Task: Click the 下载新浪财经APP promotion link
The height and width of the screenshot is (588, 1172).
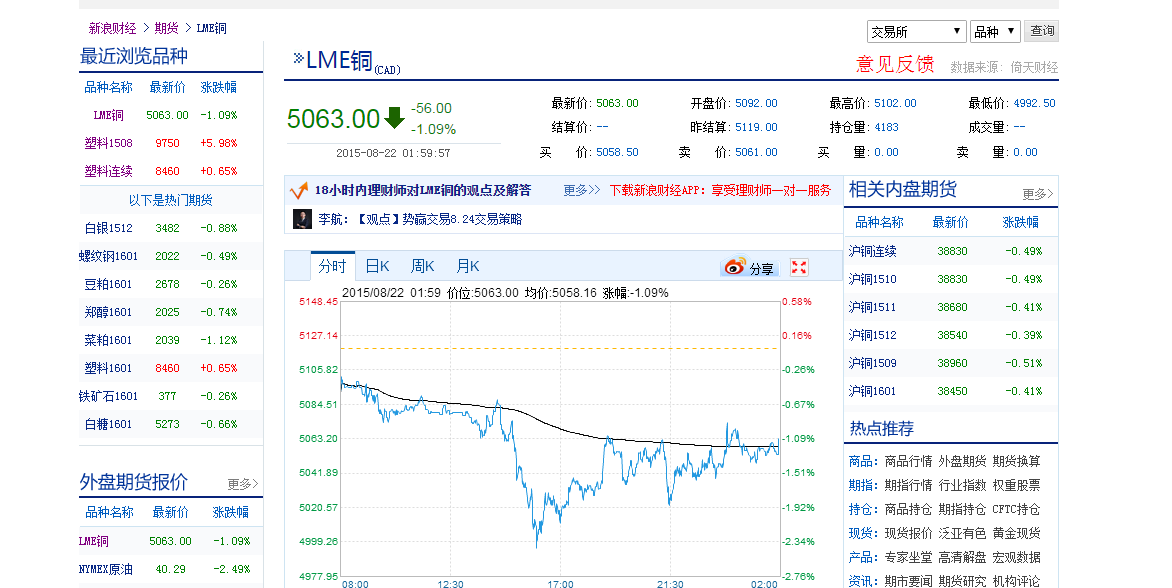Action: [x=720, y=191]
